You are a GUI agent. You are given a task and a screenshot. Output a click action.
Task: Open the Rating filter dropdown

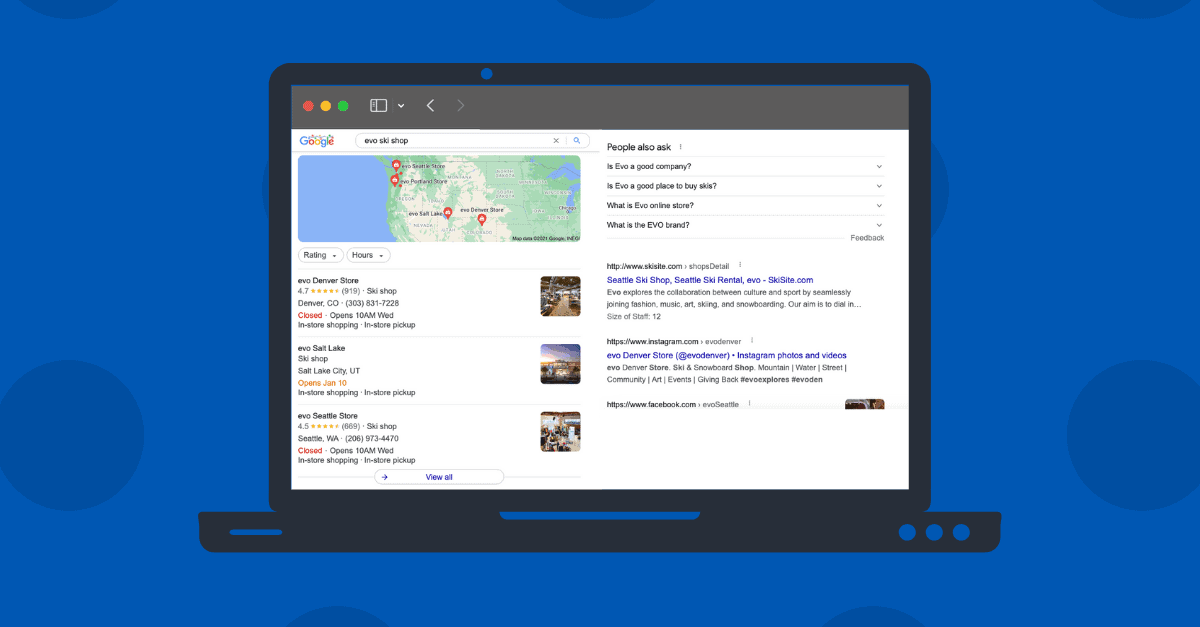pyautogui.click(x=320, y=255)
